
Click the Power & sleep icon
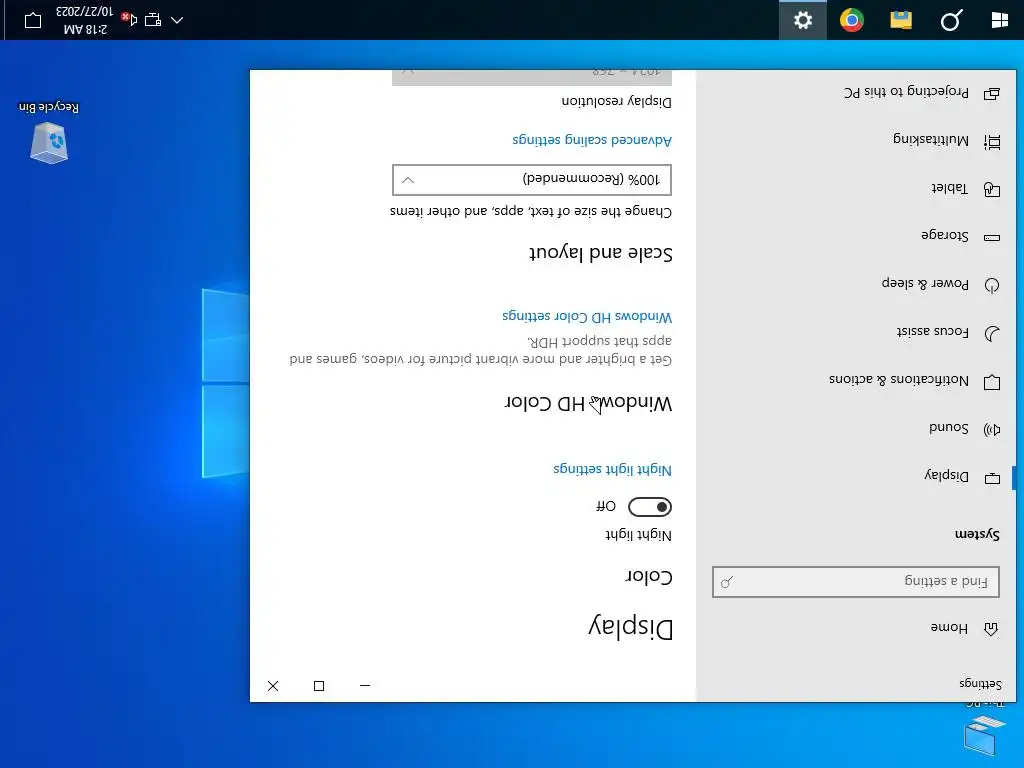pyautogui.click(x=992, y=285)
